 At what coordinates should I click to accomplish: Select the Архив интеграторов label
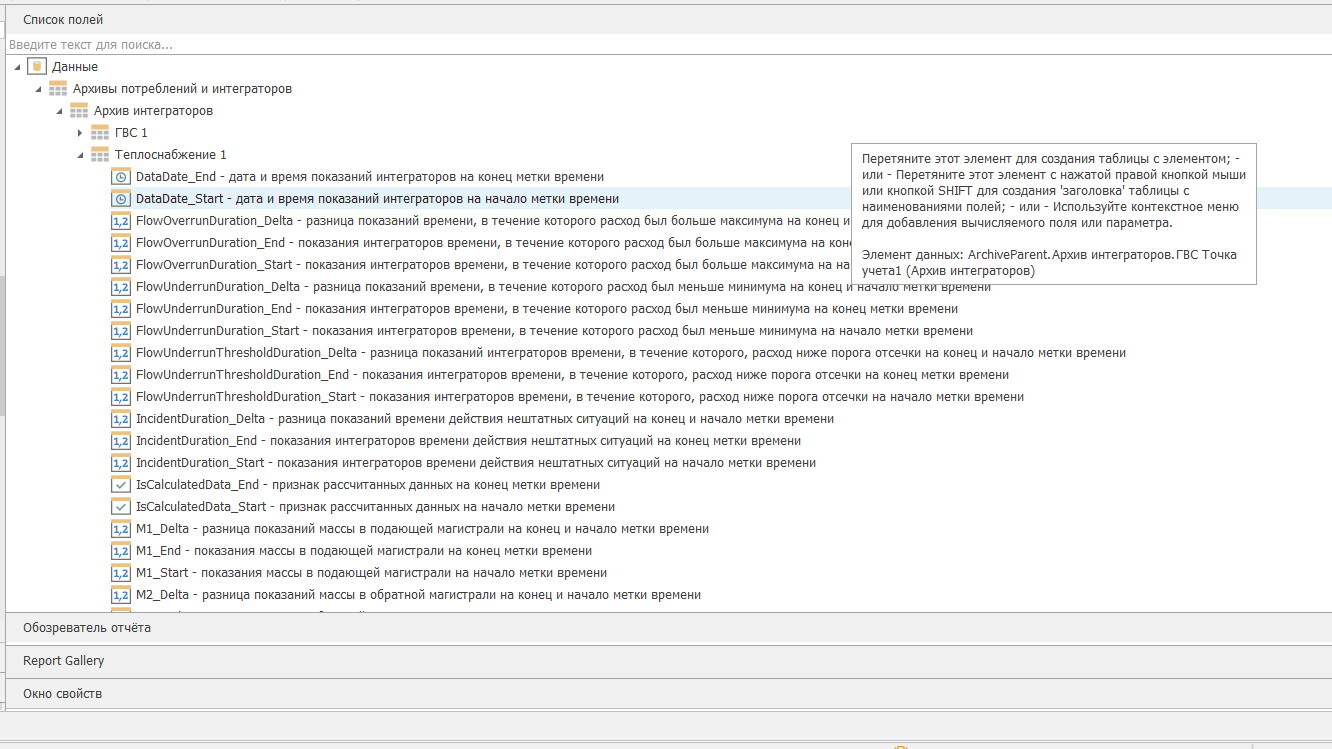pos(154,110)
